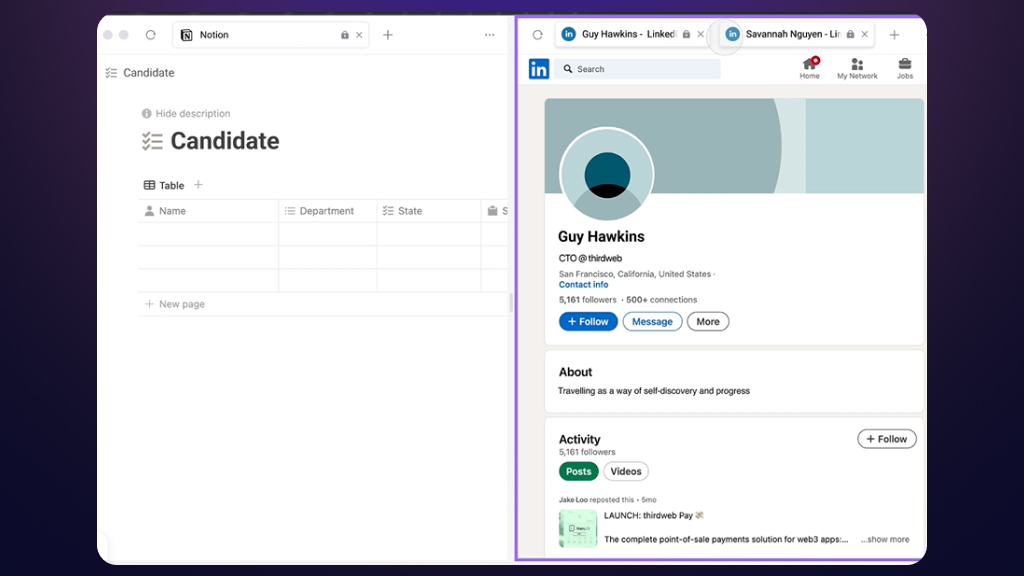Expand post text with show more
The width and height of the screenshot is (1024, 576).
[885, 540]
